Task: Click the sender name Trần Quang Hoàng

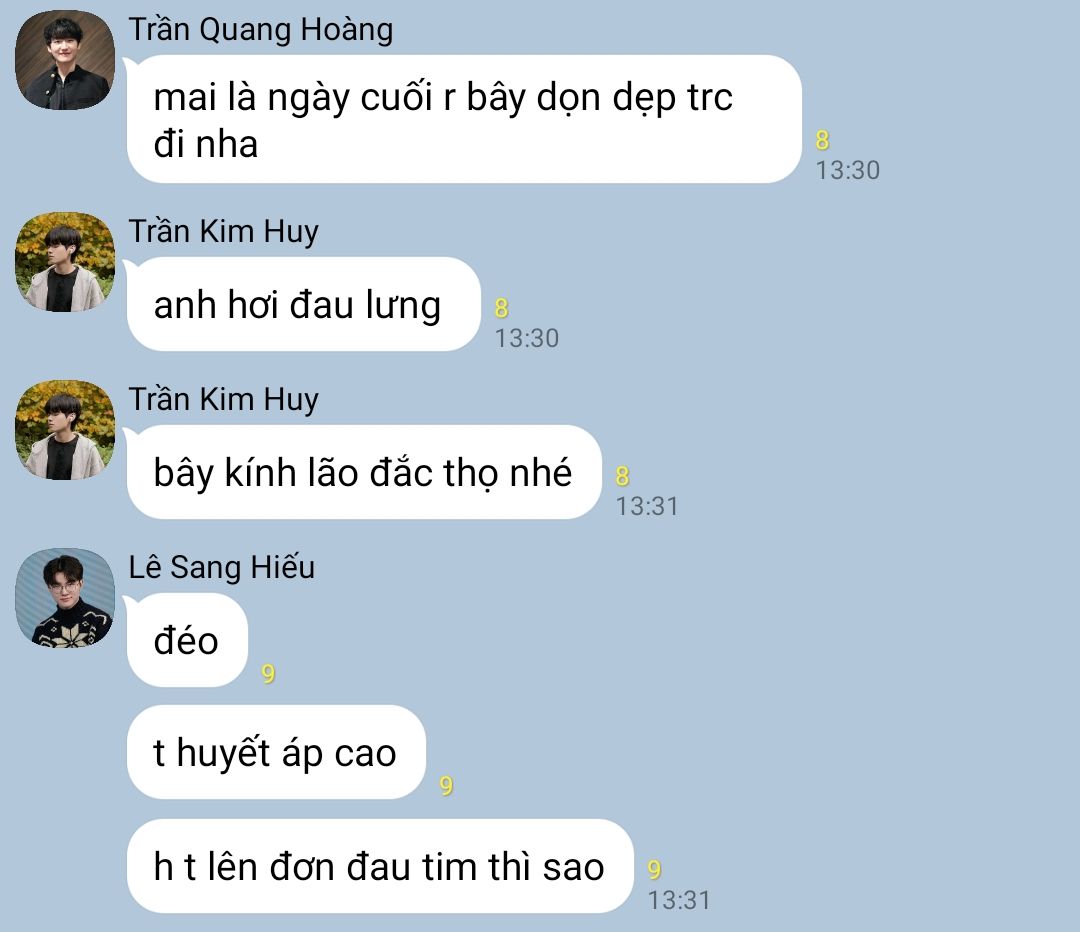Action: [x=261, y=30]
